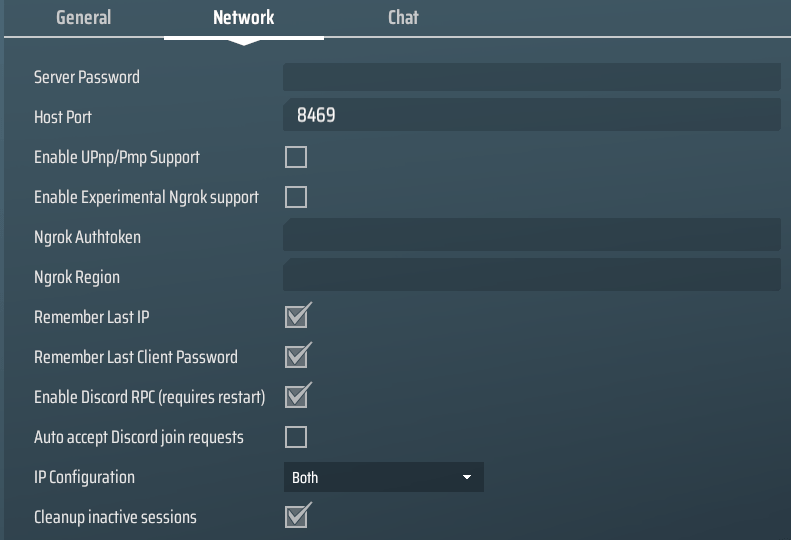Click the "Cleanup inactive sessions" label text
Screen dimensions: 791x540
[115, 517]
